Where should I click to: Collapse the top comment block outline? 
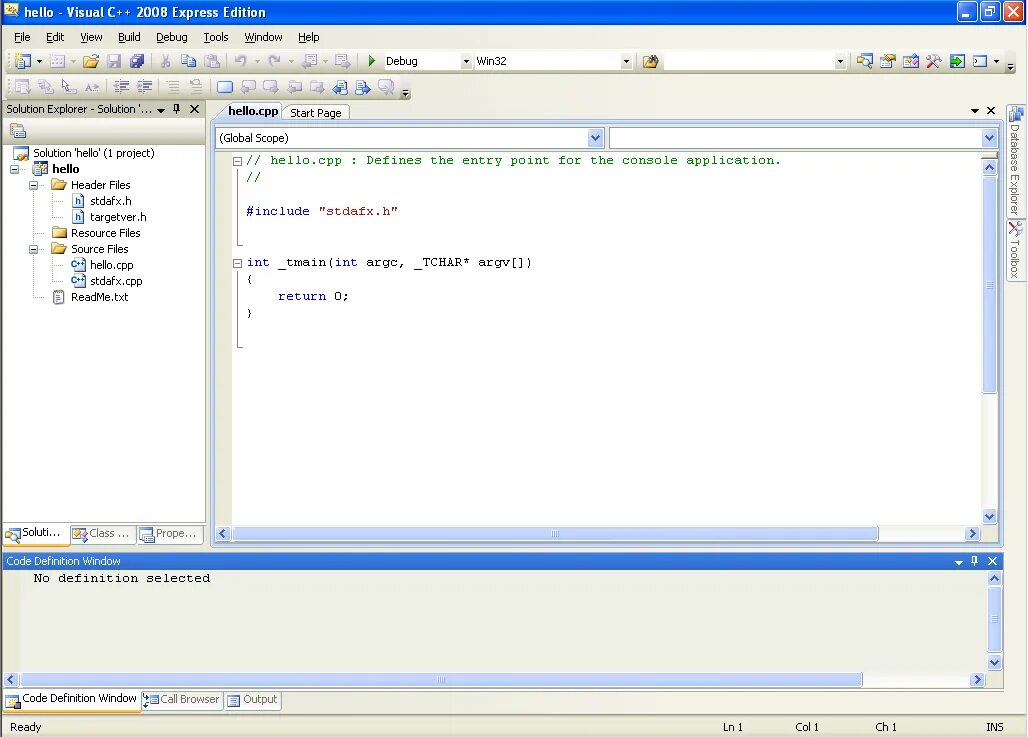point(237,161)
